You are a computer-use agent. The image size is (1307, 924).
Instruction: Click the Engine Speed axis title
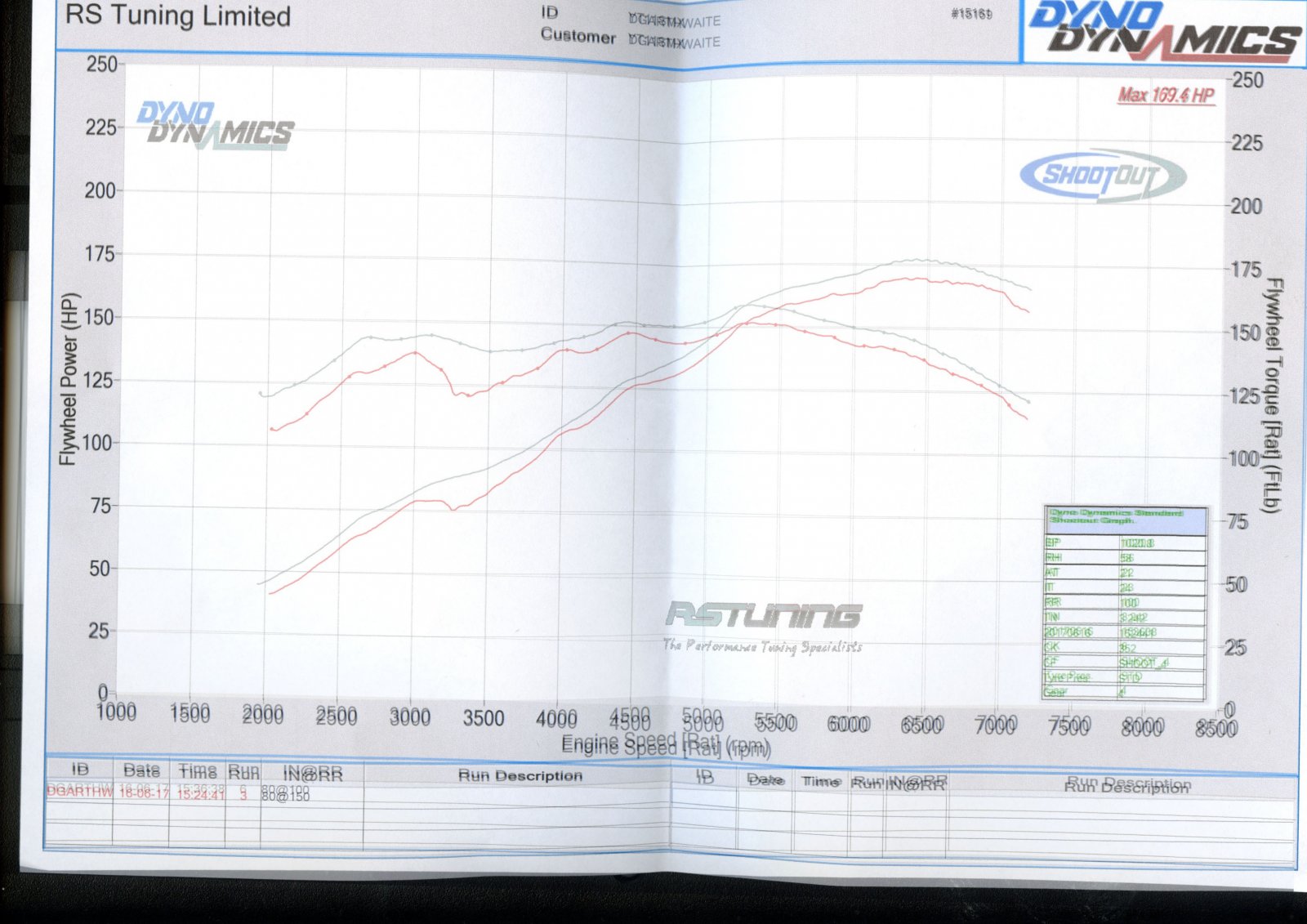(665, 745)
